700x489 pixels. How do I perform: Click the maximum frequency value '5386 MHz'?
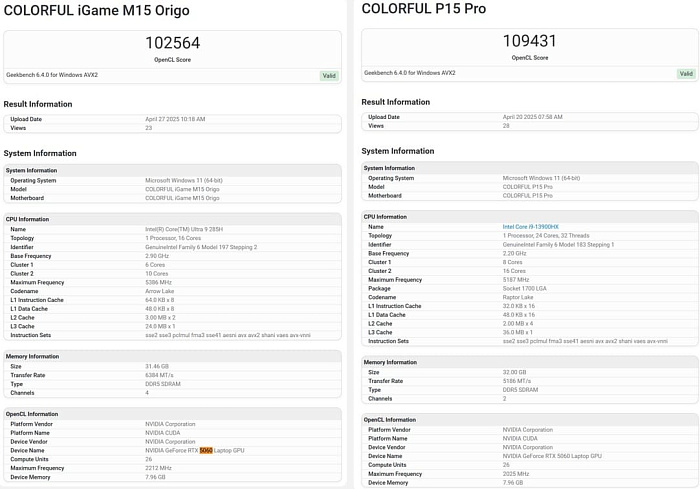[x=158, y=283]
